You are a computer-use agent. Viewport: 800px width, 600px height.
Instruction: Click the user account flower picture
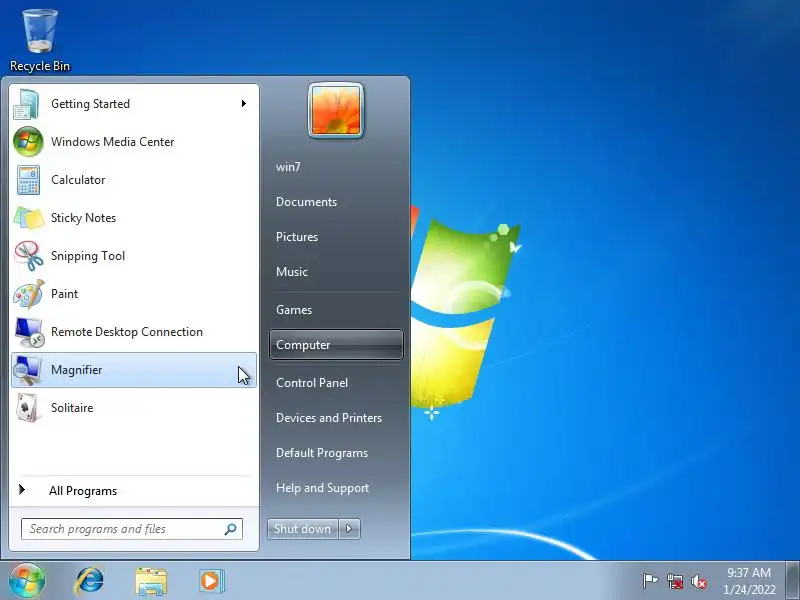pyautogui.click(x=336, y=111)
